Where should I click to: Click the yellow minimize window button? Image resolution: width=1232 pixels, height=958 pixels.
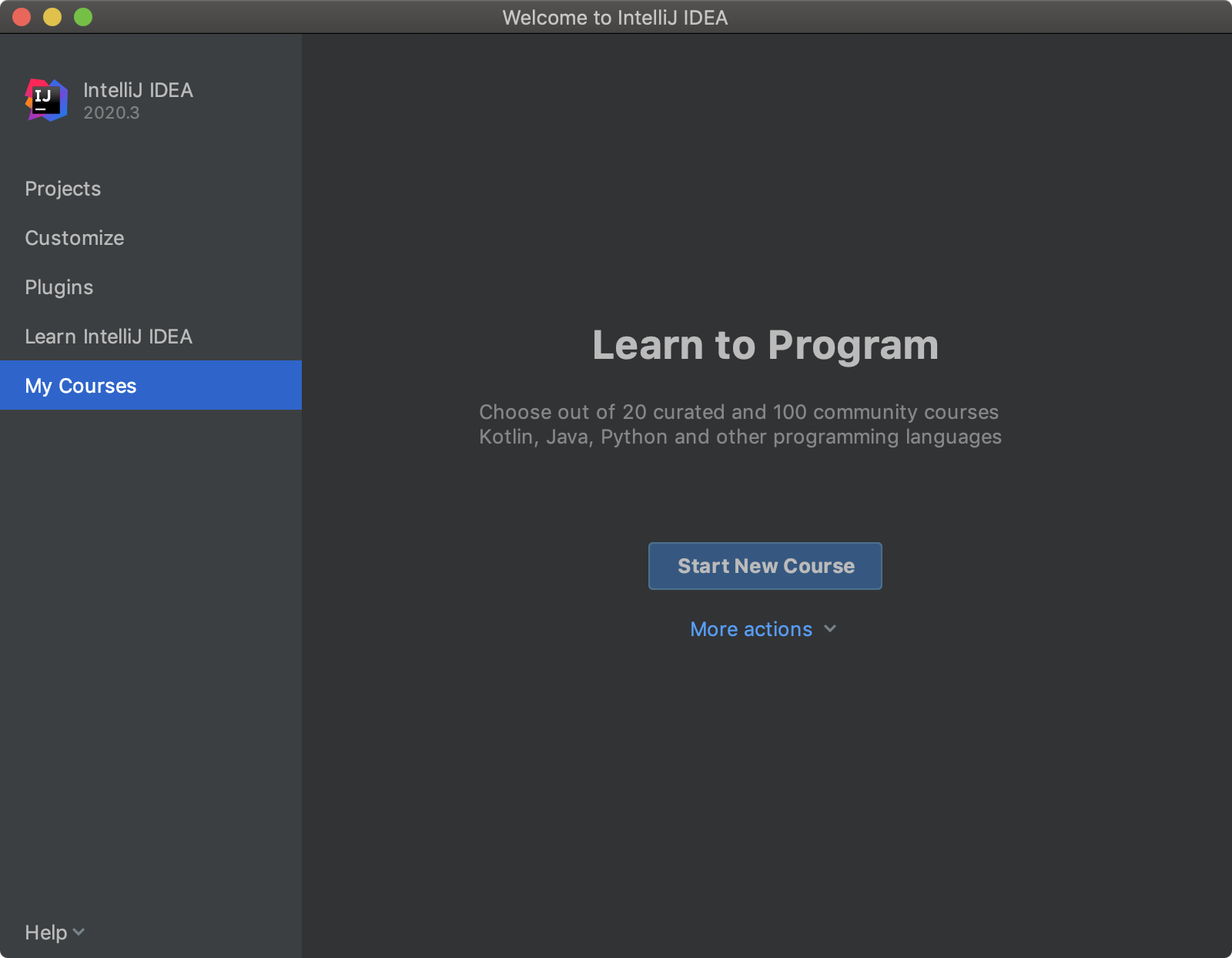click(52, 17)
